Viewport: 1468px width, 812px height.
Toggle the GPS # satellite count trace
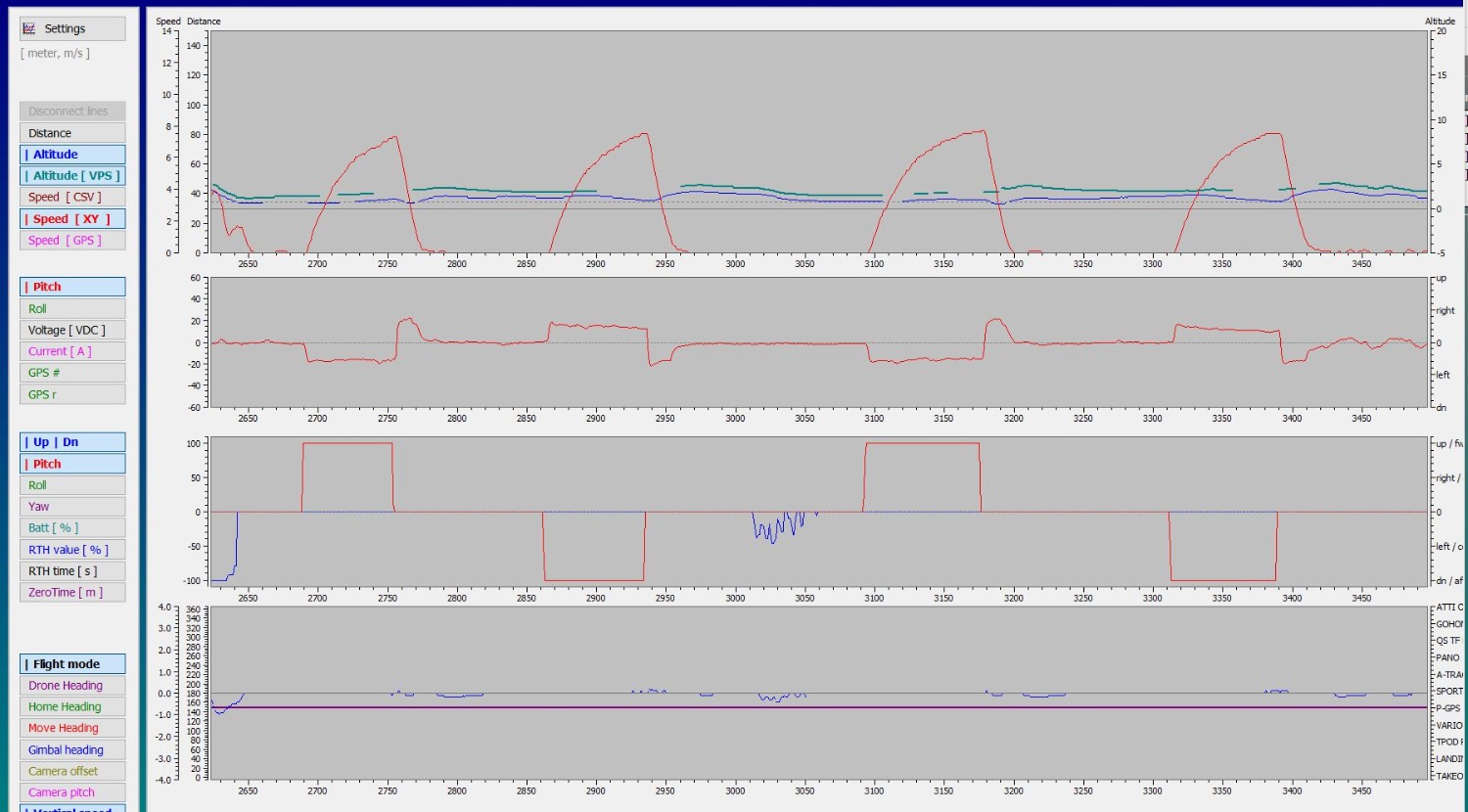tap(72, 374)
